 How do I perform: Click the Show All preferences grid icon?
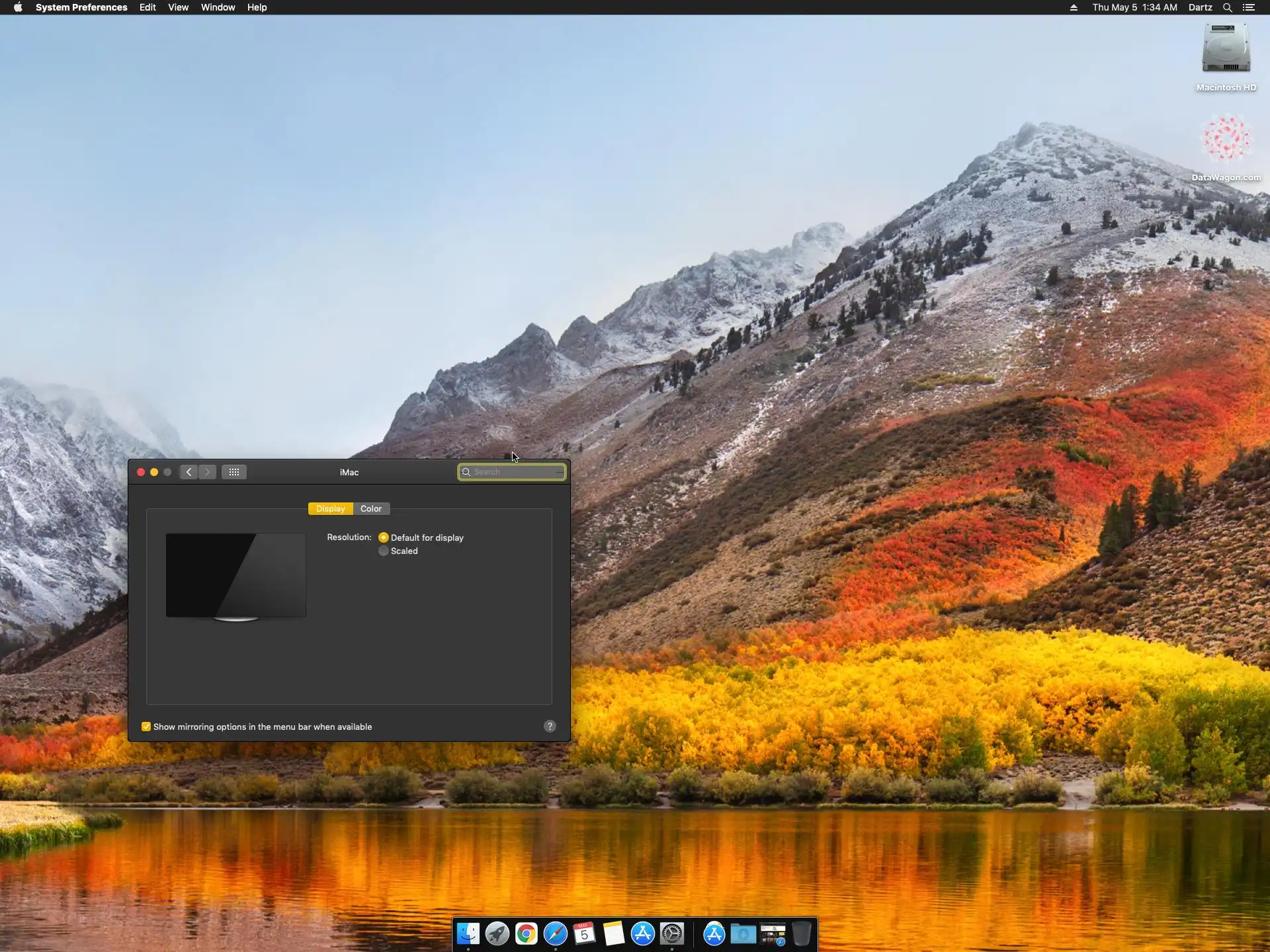coord(234,472)
